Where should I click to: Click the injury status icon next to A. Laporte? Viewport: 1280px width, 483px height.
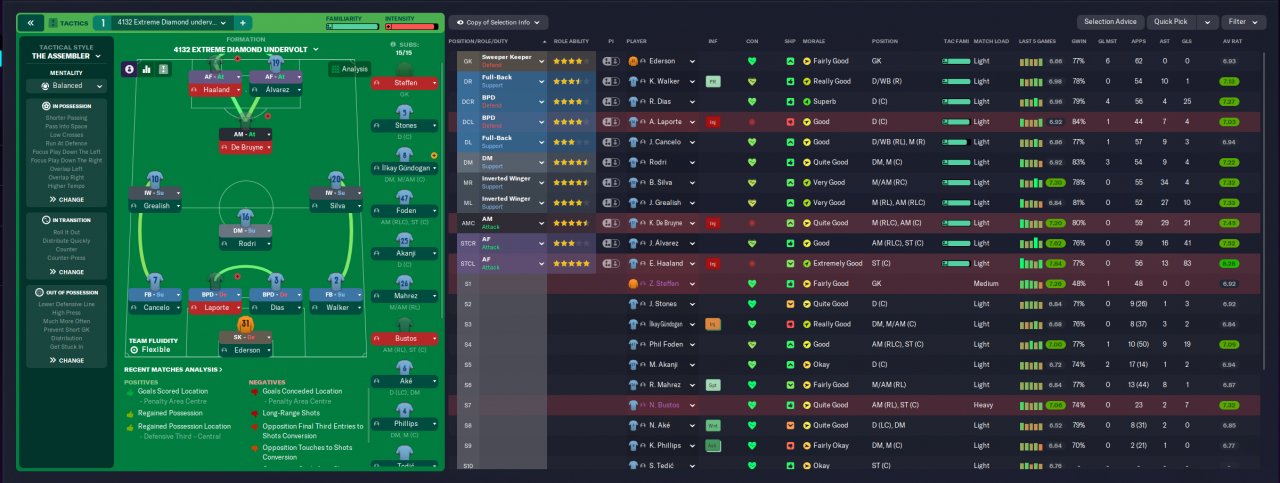click(x=712, y=121)
